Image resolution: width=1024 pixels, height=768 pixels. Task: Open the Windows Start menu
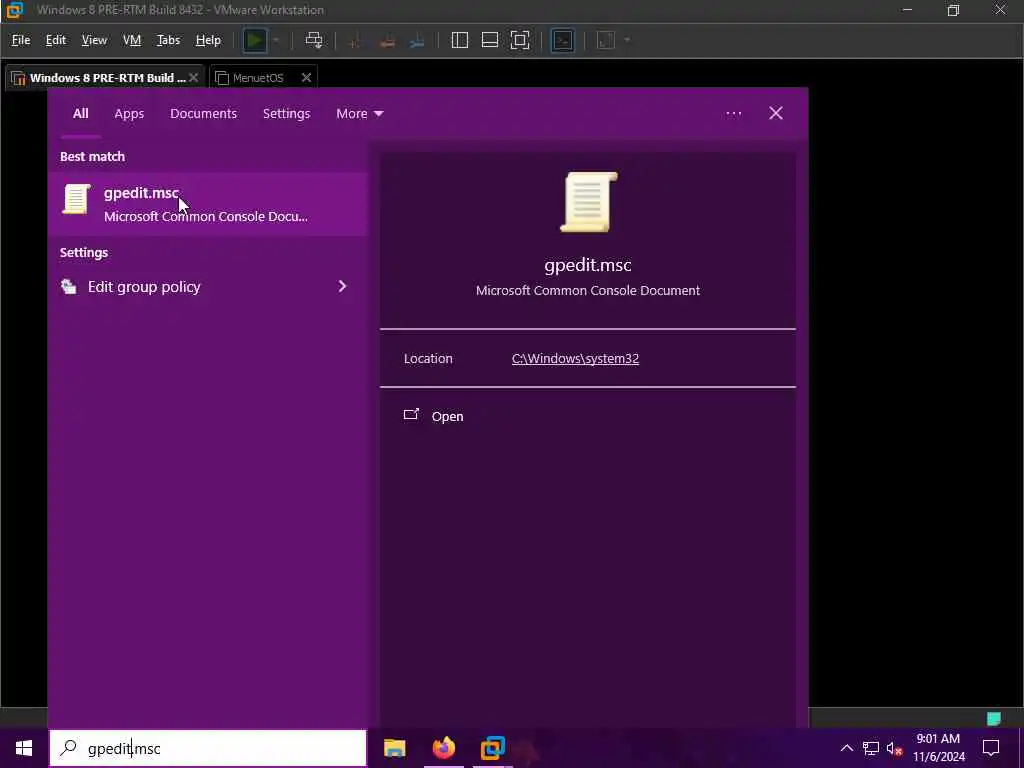[24, 748]
